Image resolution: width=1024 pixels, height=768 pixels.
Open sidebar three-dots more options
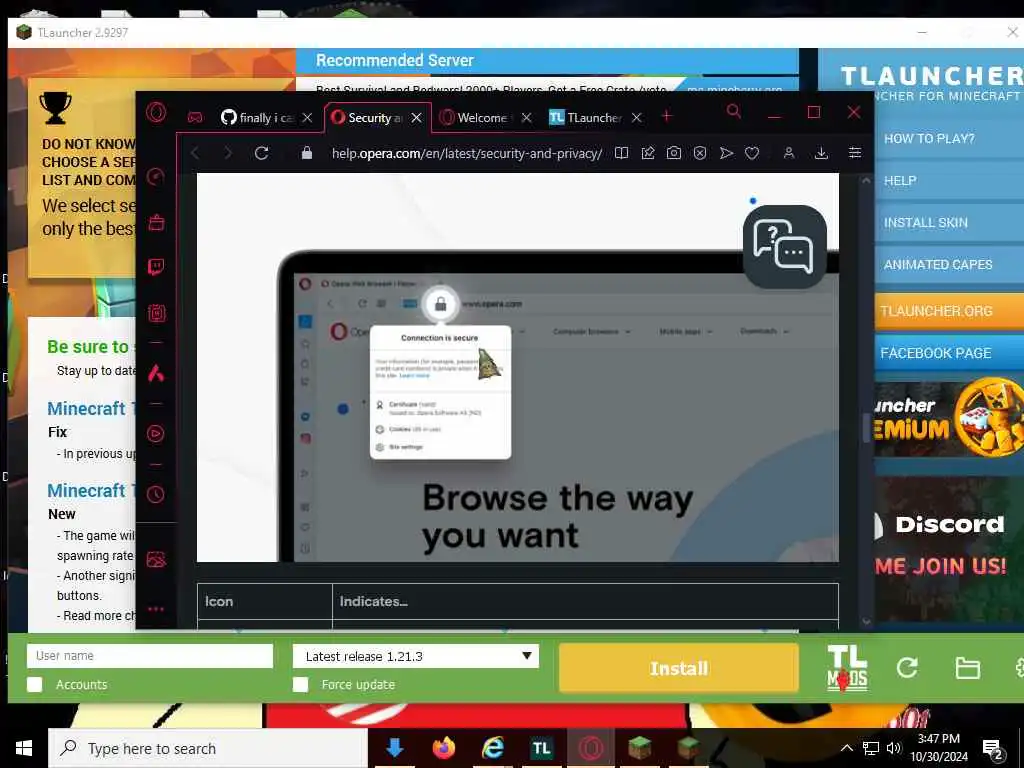coord(156,609)
